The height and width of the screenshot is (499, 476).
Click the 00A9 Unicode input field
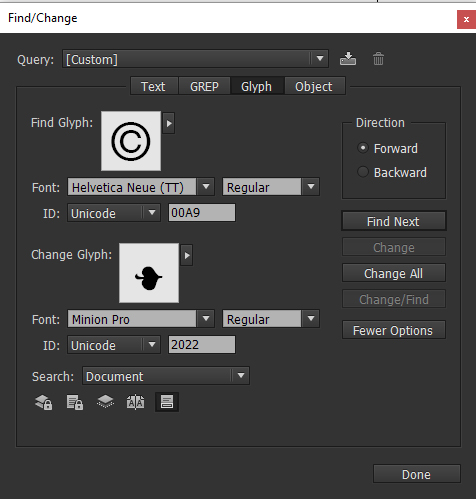pyautogui.click(x=202, y=213)
